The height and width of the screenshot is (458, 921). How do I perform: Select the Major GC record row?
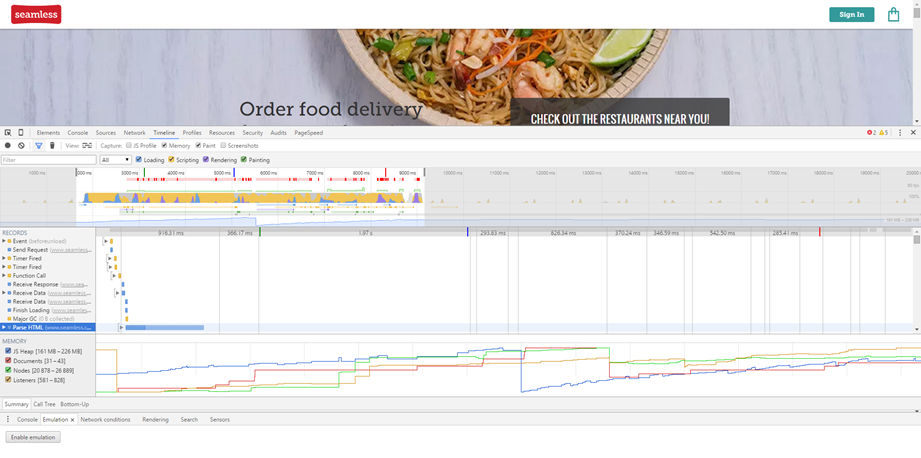pyautogui.click(x=48, y=319)
